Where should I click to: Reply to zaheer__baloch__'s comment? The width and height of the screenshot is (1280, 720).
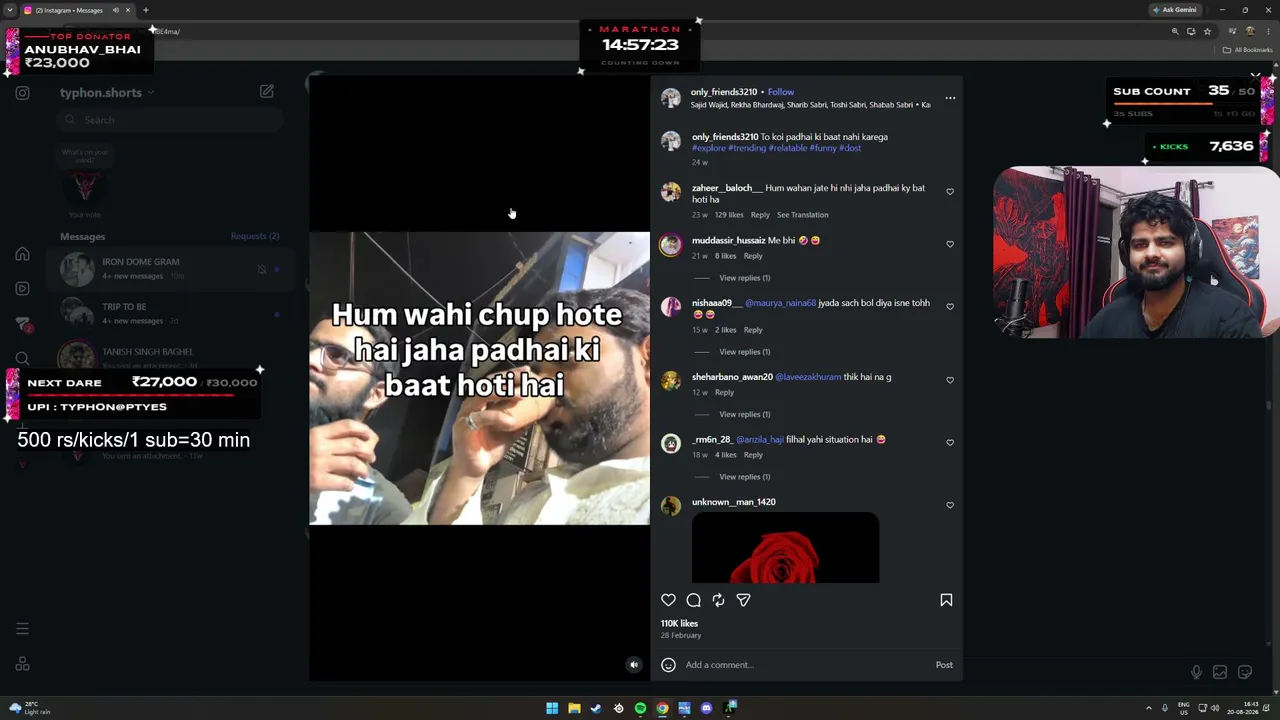click(760, 215)
